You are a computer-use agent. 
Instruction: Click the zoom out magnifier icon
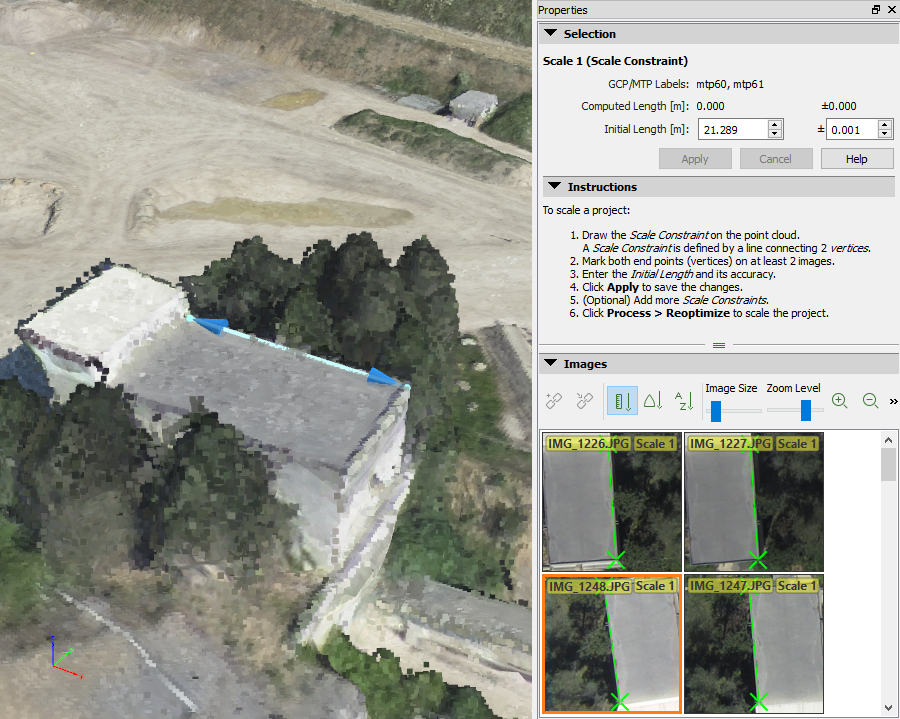coord(870,401)
